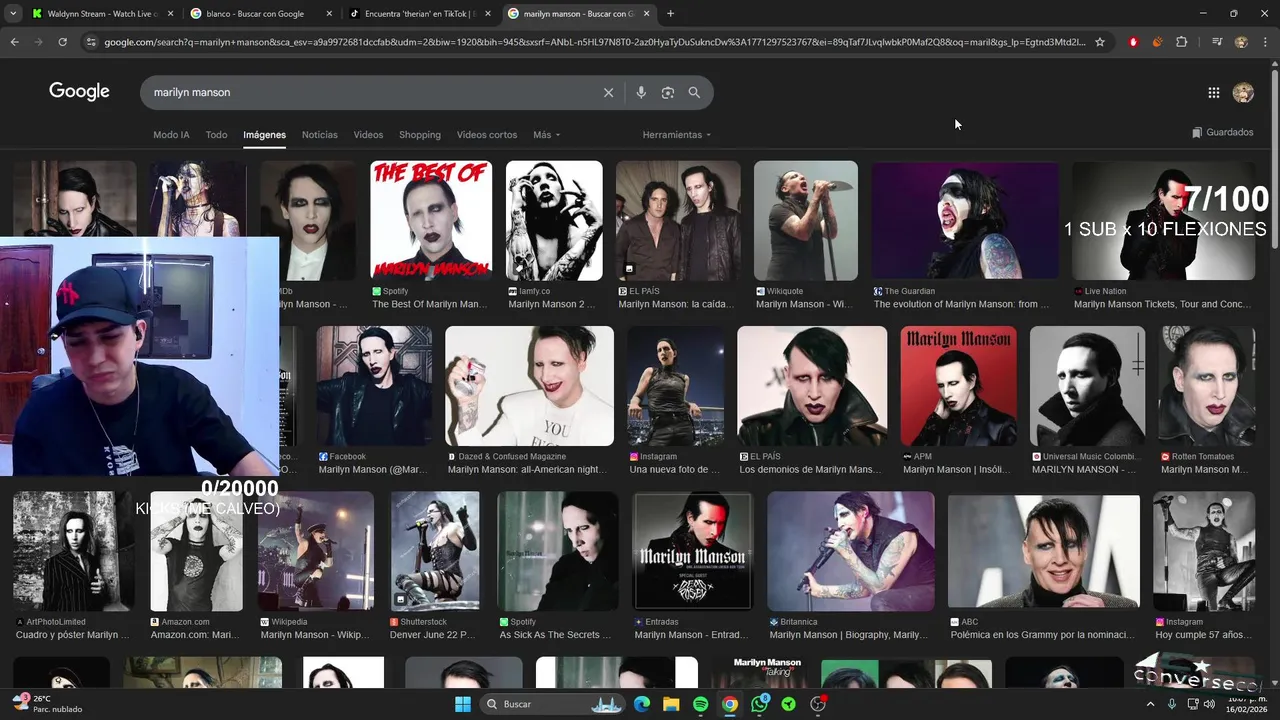This screenshot has width=1280, height=720.
Task: Open the Chrome profile avatar in the toolbar
Action: coord(1241,42)
